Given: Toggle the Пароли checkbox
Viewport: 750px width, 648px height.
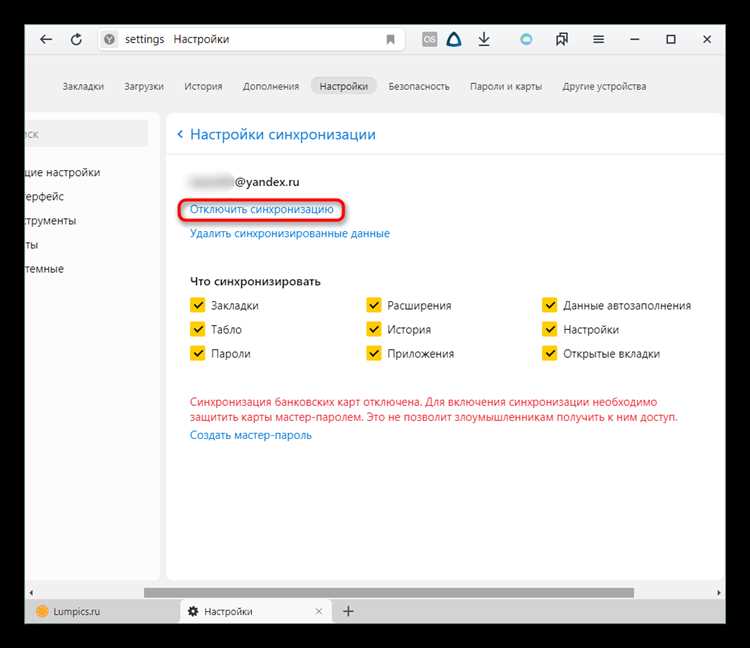Looking at the screenshot, I should [198, 353].
